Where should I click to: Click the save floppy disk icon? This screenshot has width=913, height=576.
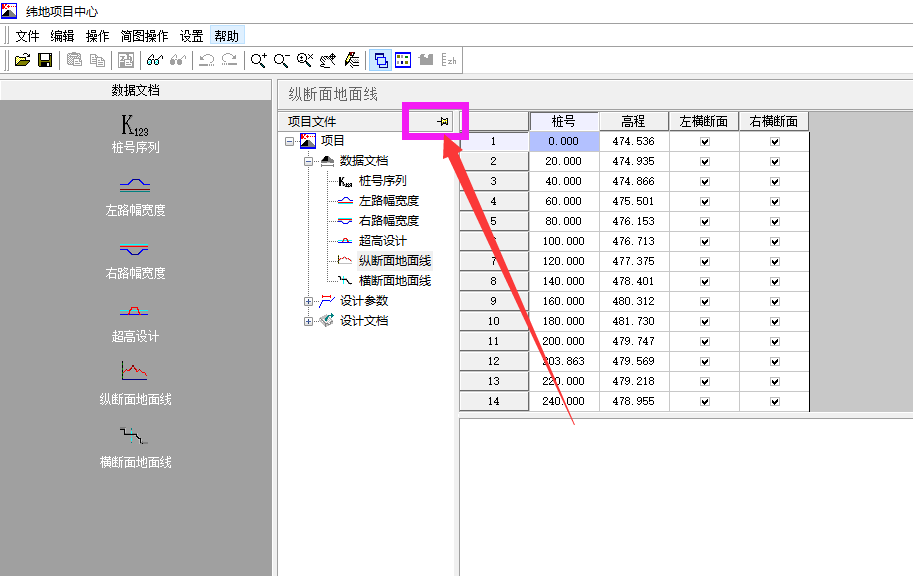click(44, 60)
